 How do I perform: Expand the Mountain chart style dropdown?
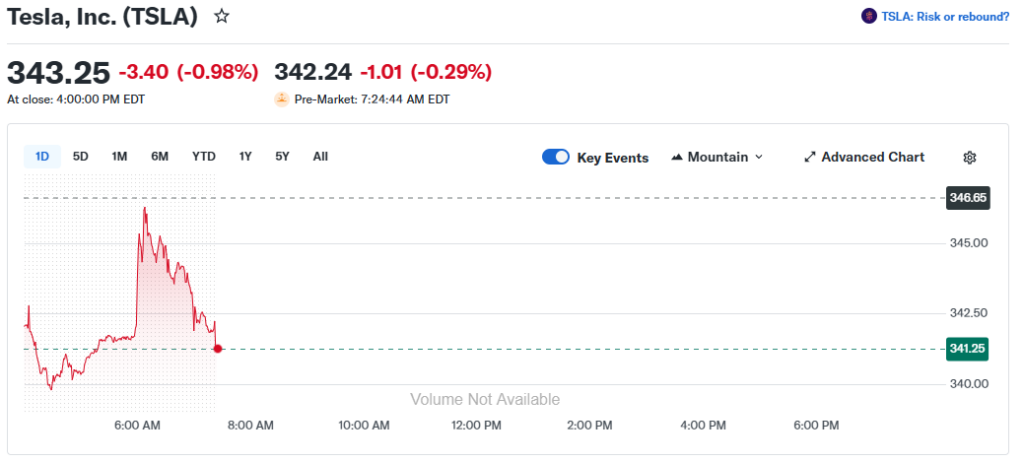click(x=758, y=157)
